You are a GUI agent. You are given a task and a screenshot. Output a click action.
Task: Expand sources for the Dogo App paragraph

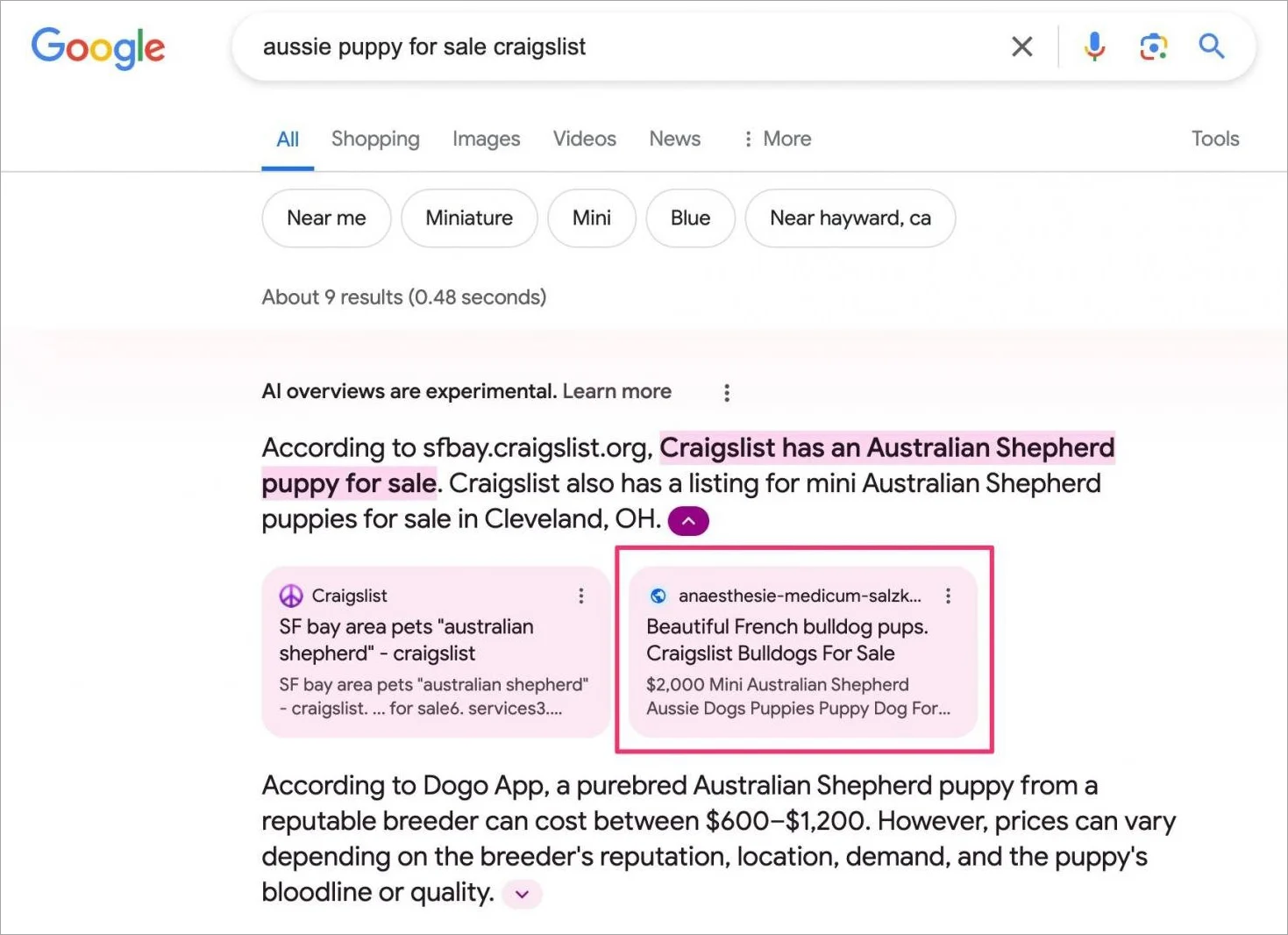(522, 894)
